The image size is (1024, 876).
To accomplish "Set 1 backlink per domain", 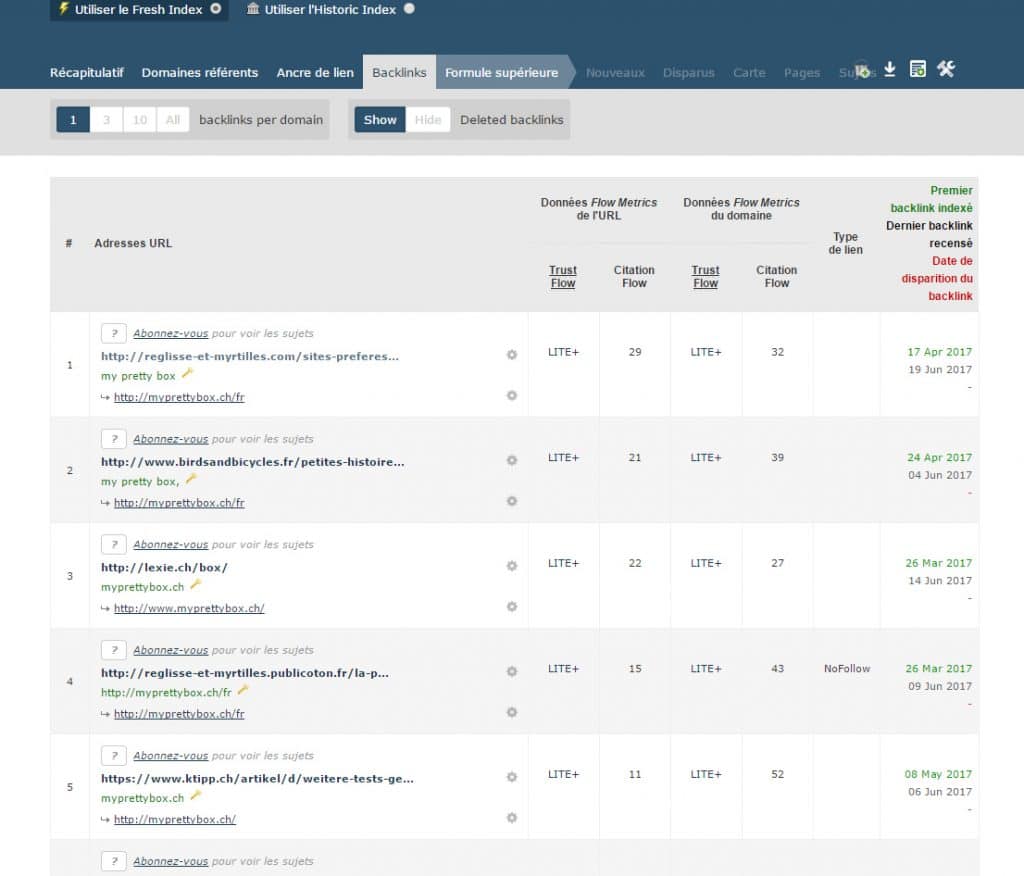I will [x=73, y=120].
